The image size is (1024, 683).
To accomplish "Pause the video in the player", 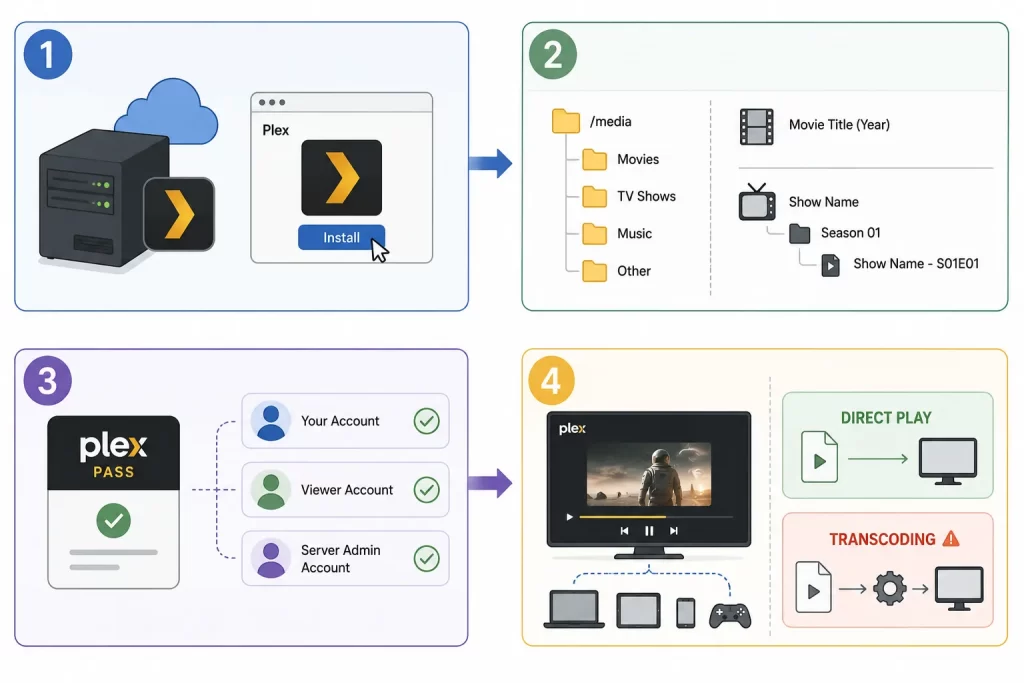I will [649, 531].
